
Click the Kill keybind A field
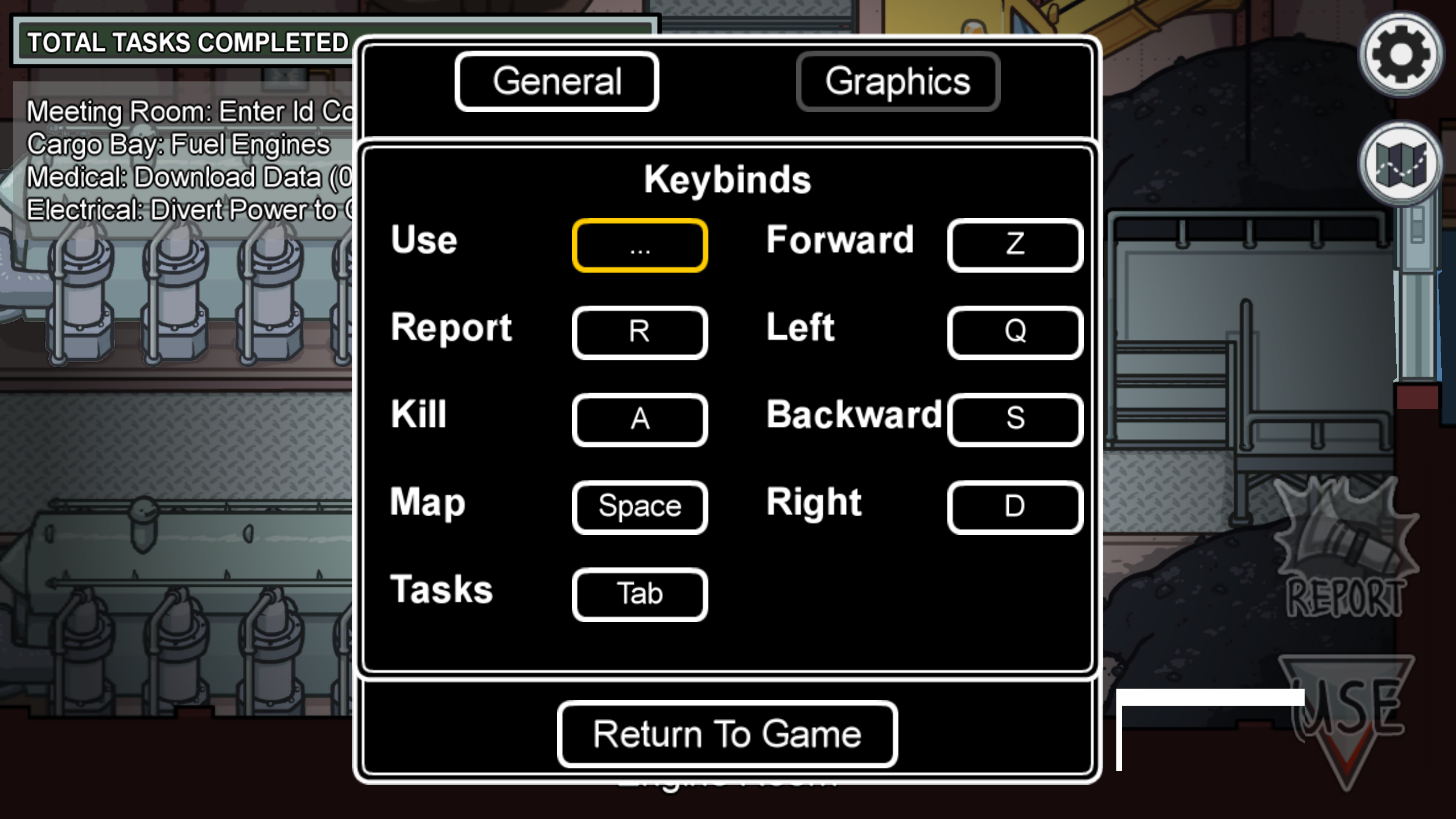[639, 419]
